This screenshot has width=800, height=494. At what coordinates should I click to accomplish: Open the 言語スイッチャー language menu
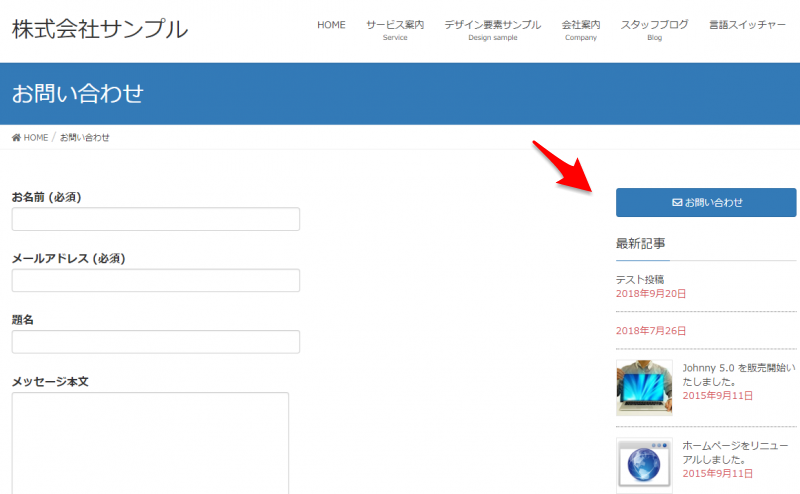coord(747,25)
